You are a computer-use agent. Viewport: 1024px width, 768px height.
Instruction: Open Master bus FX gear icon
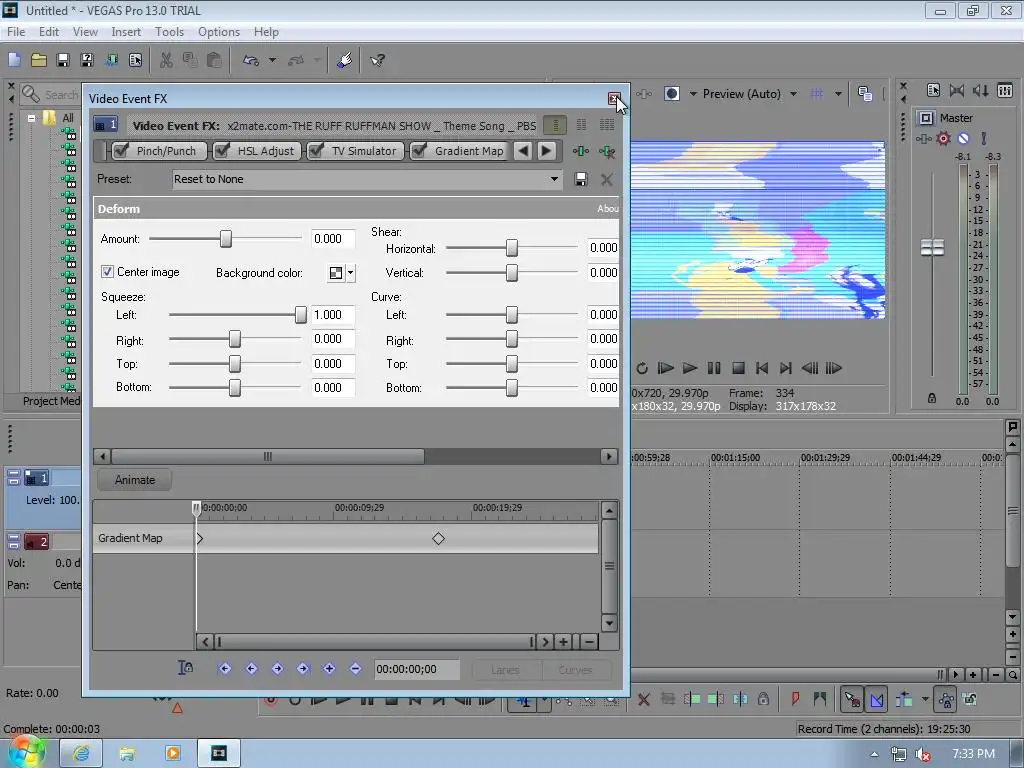(x=944, y=138)
